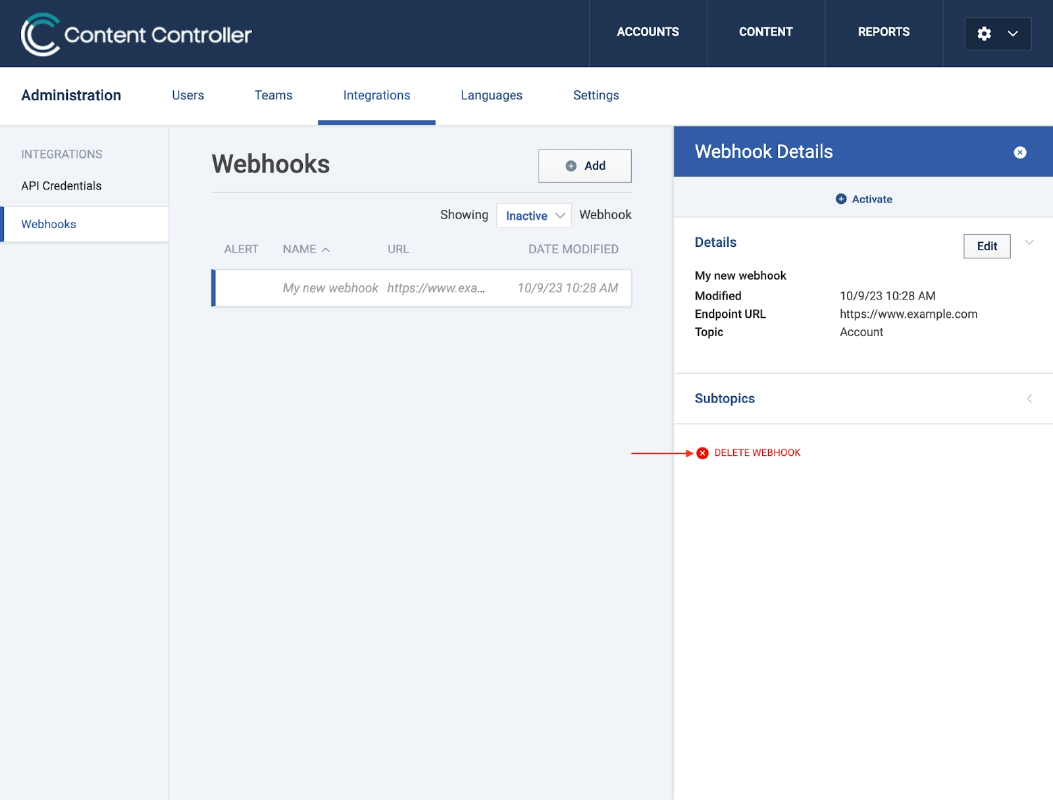The height and width of the screenshot is (800, 1053).
Task: Switch to the Teams tab
Action: point(273,95)
